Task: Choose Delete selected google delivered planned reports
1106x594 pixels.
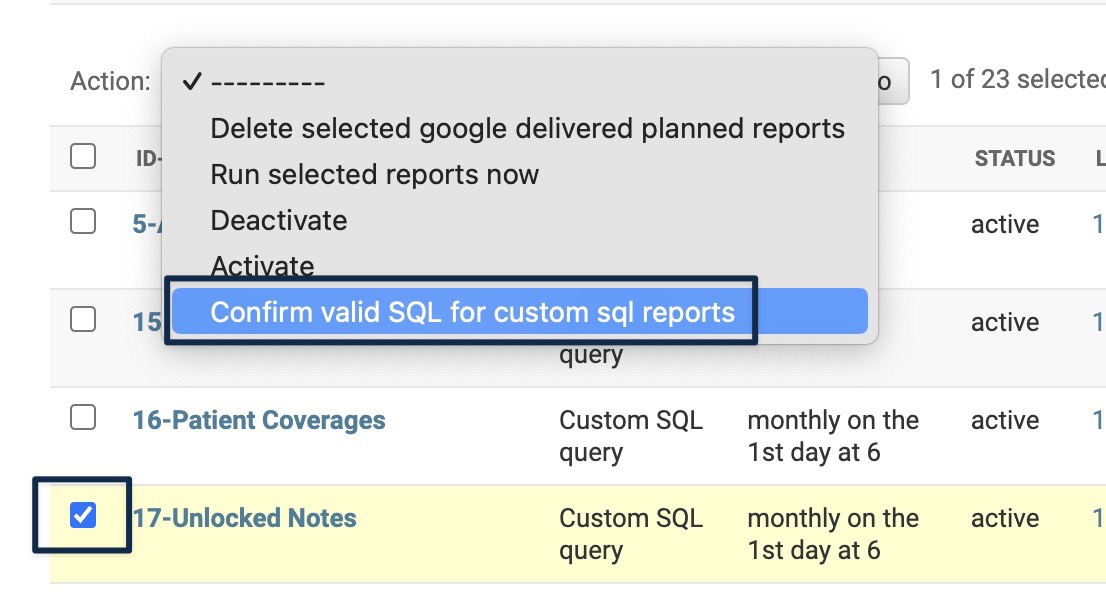Action: (x=527, y=128)
